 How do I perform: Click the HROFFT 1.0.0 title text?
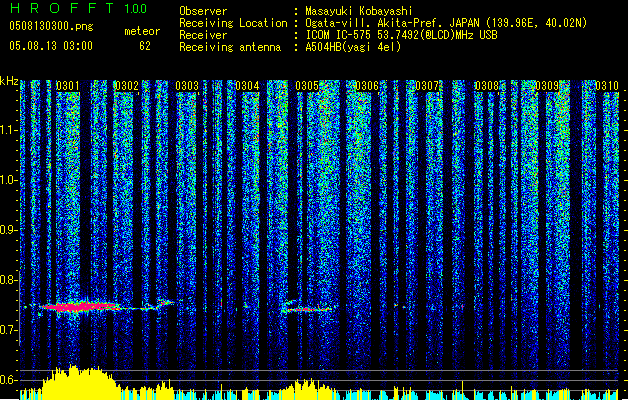(79, 8)
